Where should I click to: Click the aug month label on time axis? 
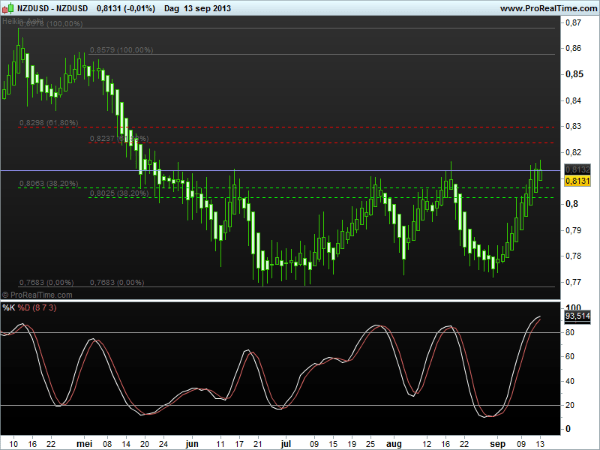pos(394,443)
